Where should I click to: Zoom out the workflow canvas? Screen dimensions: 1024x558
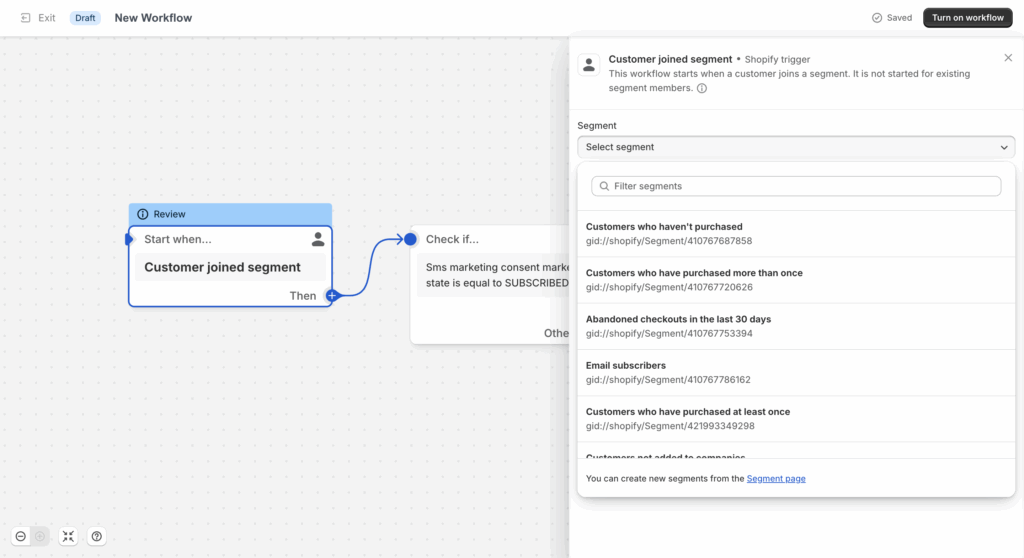(x=21, y=536)
